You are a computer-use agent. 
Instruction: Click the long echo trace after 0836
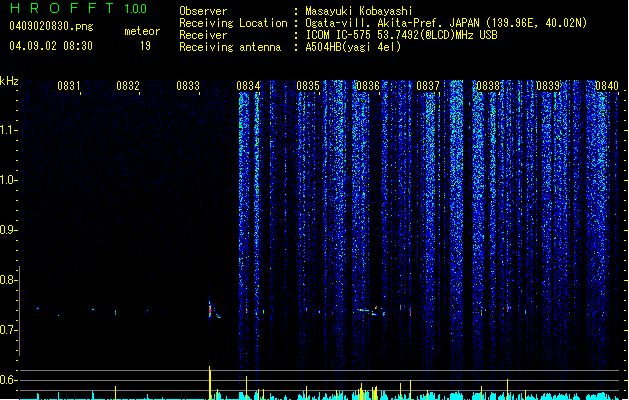pyautogui.click(x=371, y=311)
